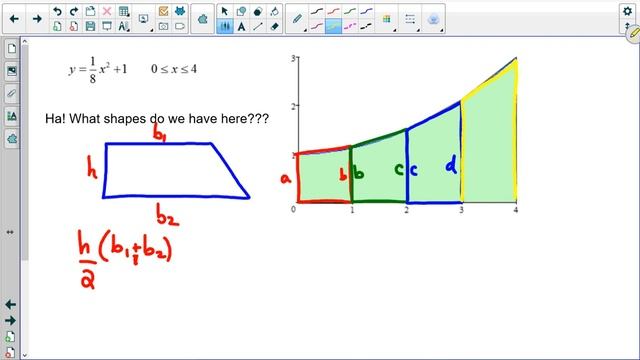Go to next page from sidebar arrow
640x360 pixels.
point(11,320)
